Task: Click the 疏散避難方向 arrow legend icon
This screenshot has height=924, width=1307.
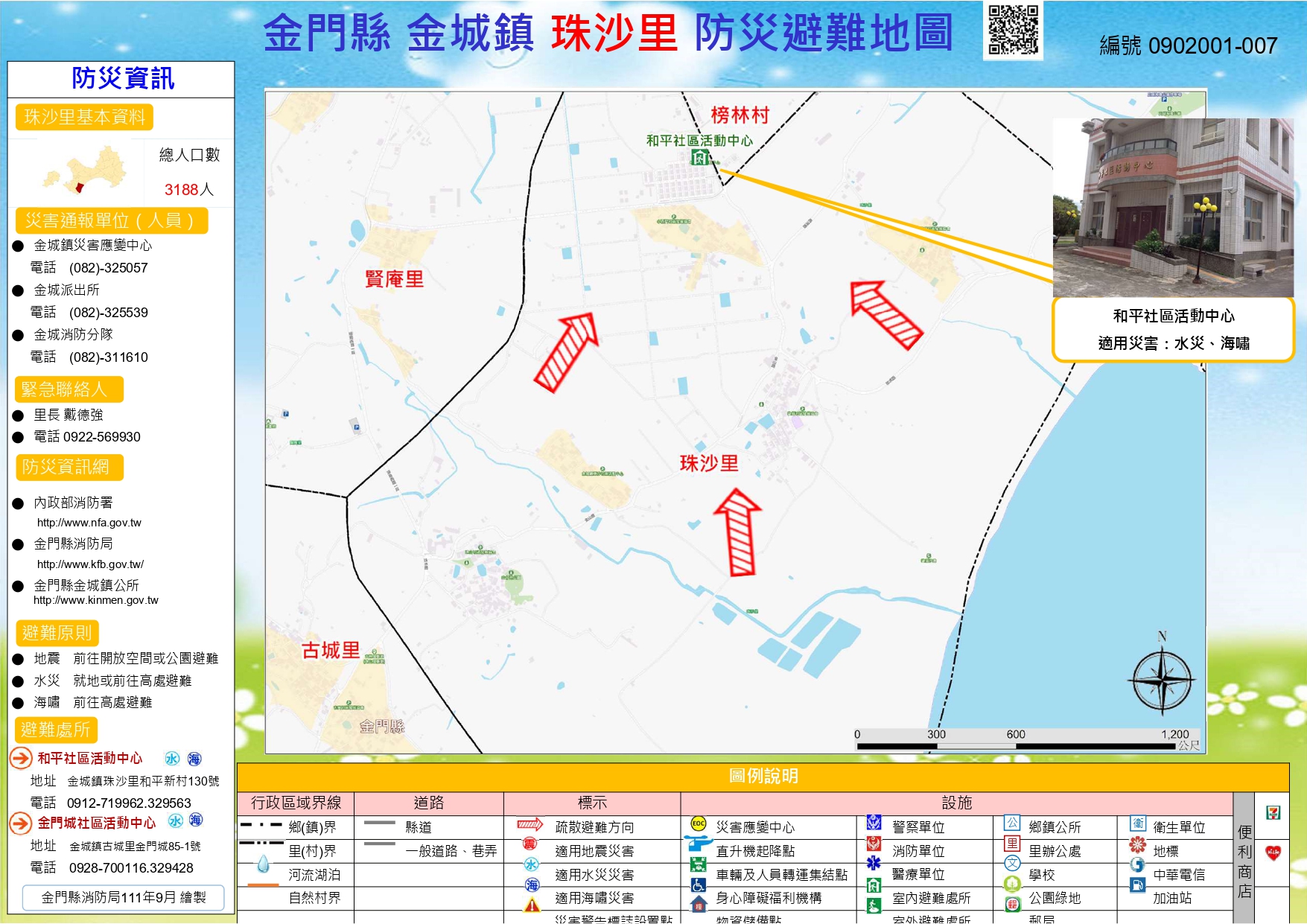Action: [530, 824]
